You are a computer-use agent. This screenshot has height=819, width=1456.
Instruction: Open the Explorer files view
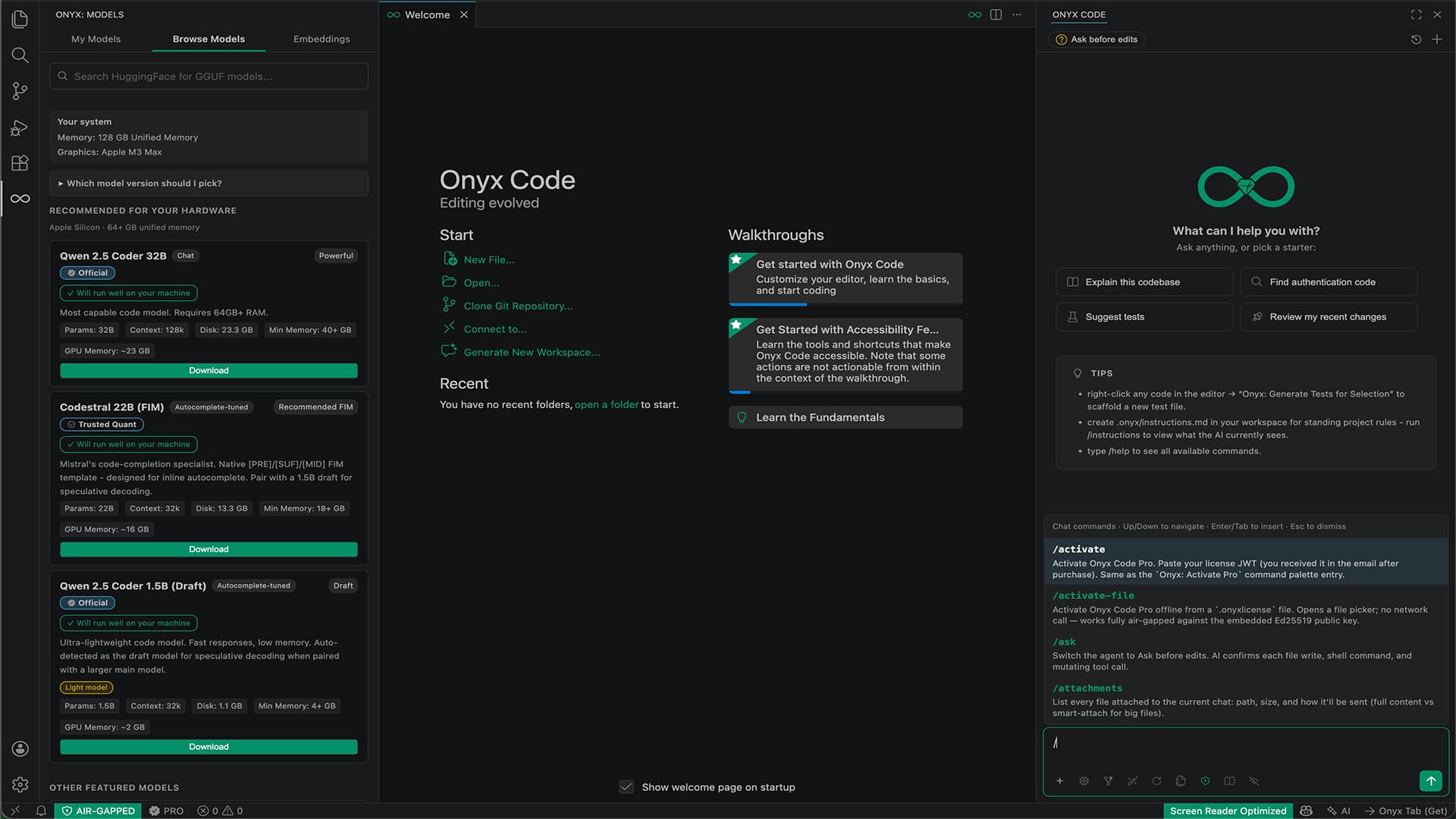point(20,19)
